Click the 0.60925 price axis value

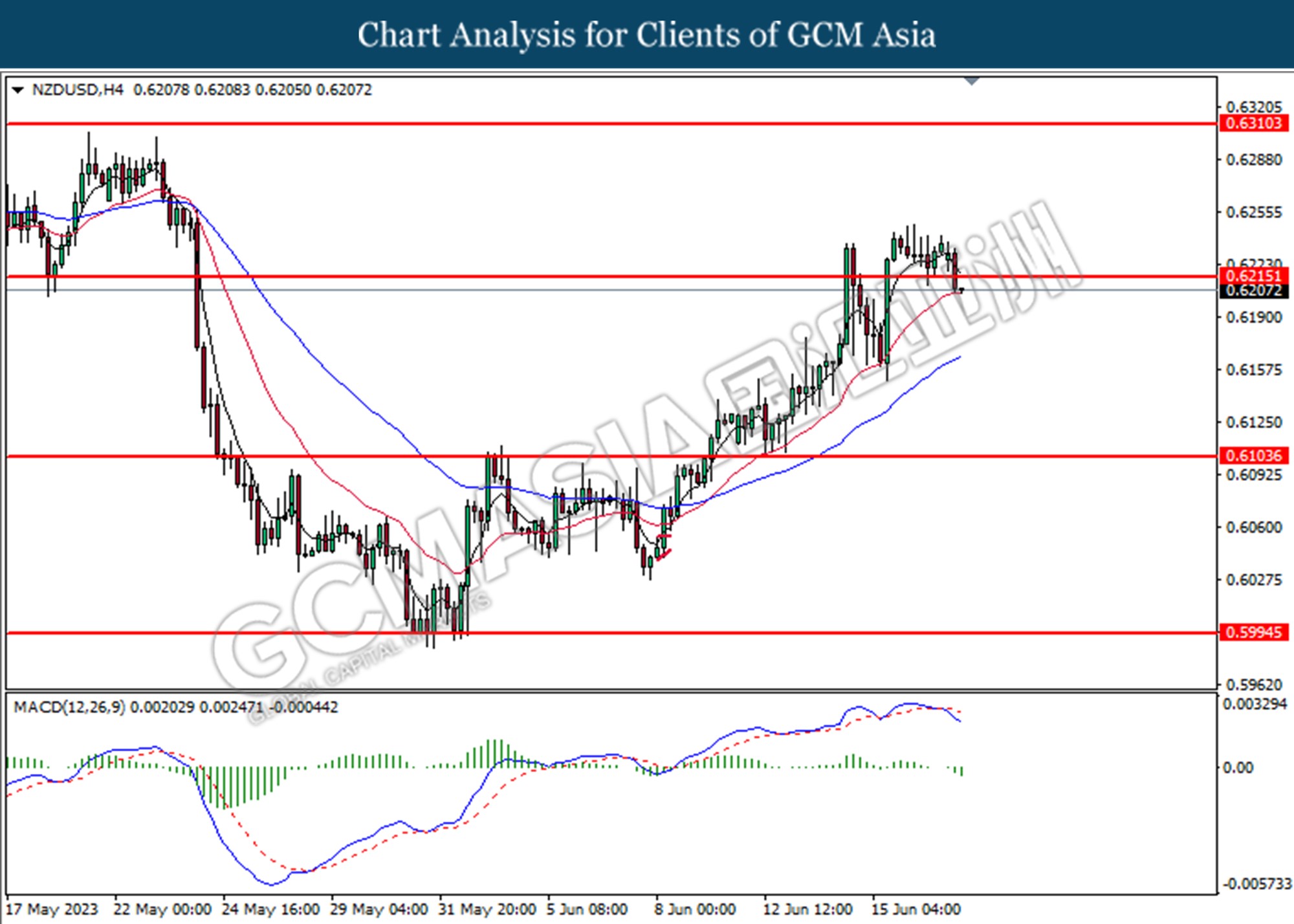pyautogui.click(x=1254, y=474)
